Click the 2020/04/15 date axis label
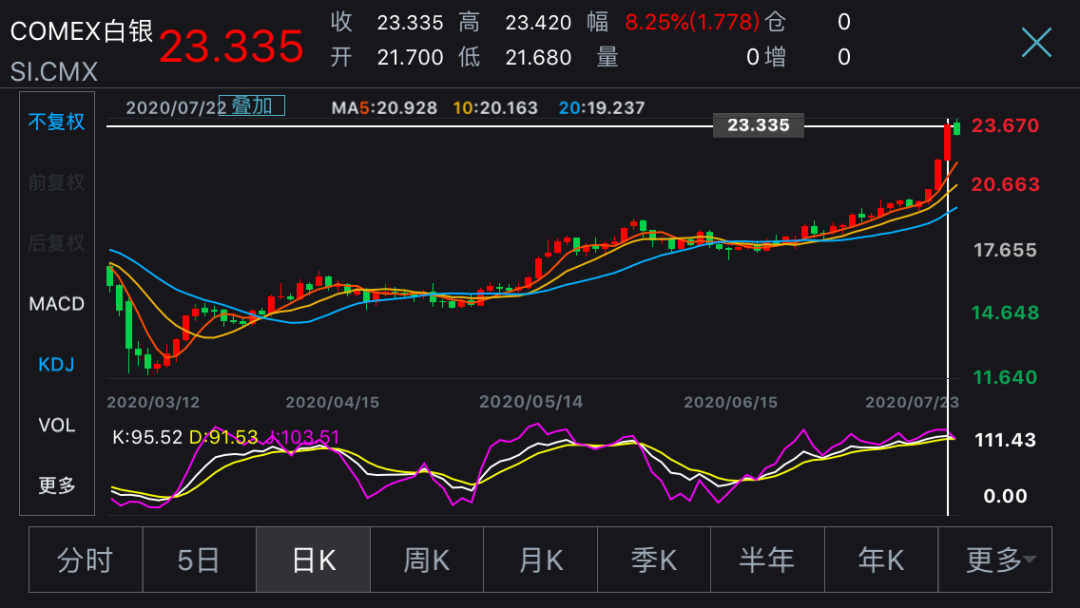 coord(332,402)
